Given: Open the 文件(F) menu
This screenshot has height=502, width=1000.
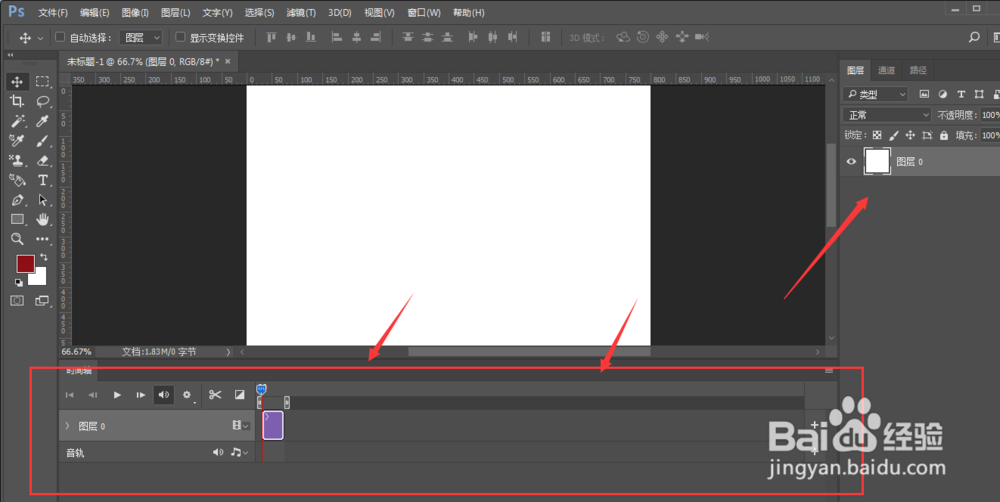Looking at the screenshot, I should [x=53, y=13].
